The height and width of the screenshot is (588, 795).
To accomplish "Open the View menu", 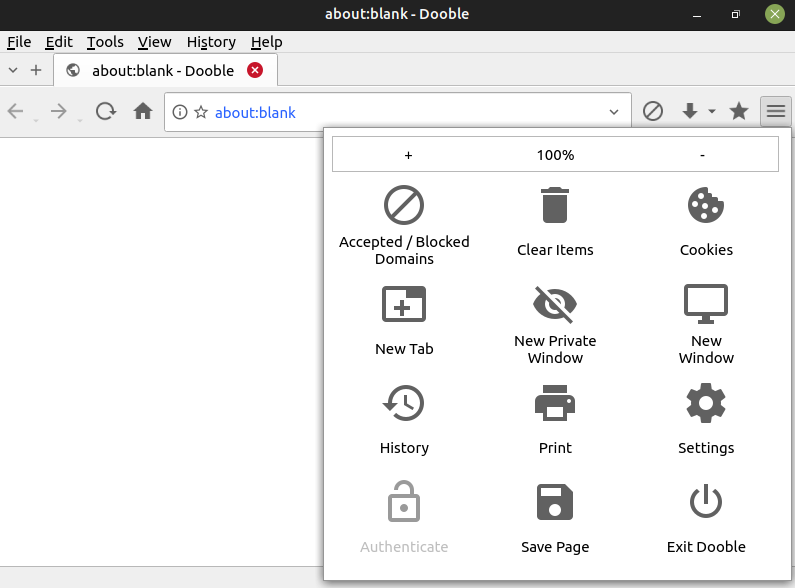I will coord(155,42).
